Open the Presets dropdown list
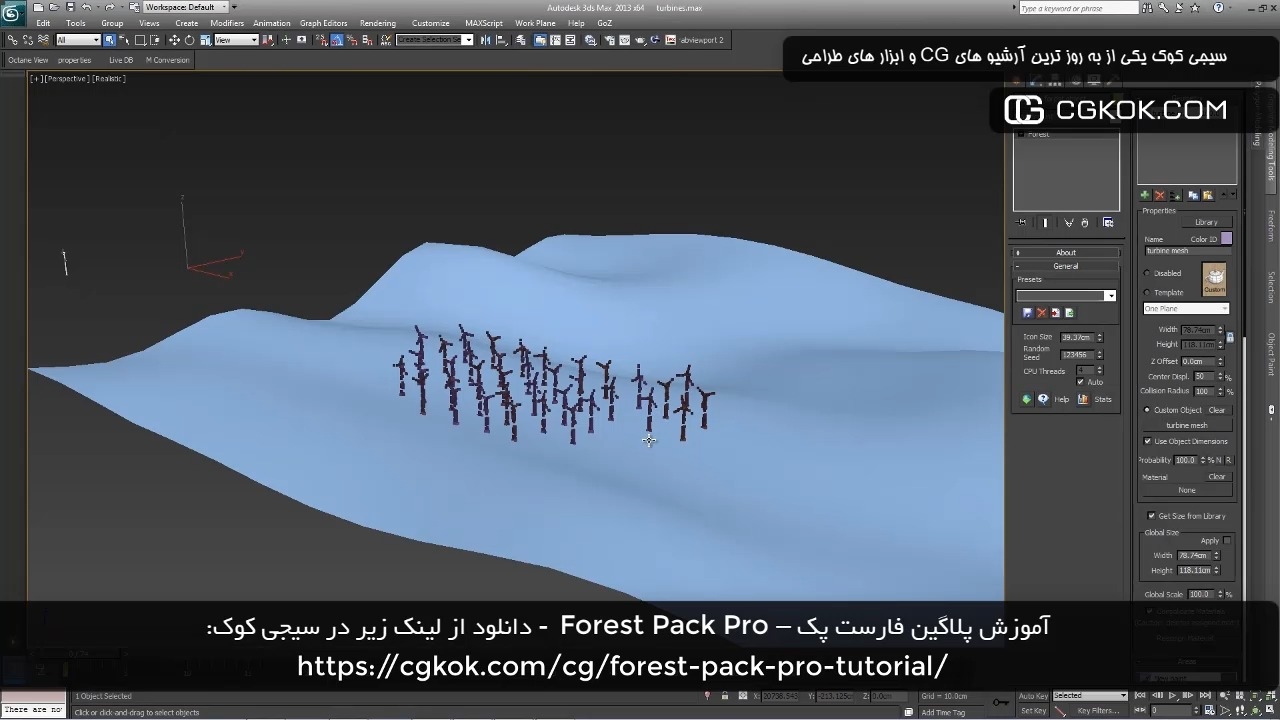This screenshot has height=720, width=1280. (1110, 296)
